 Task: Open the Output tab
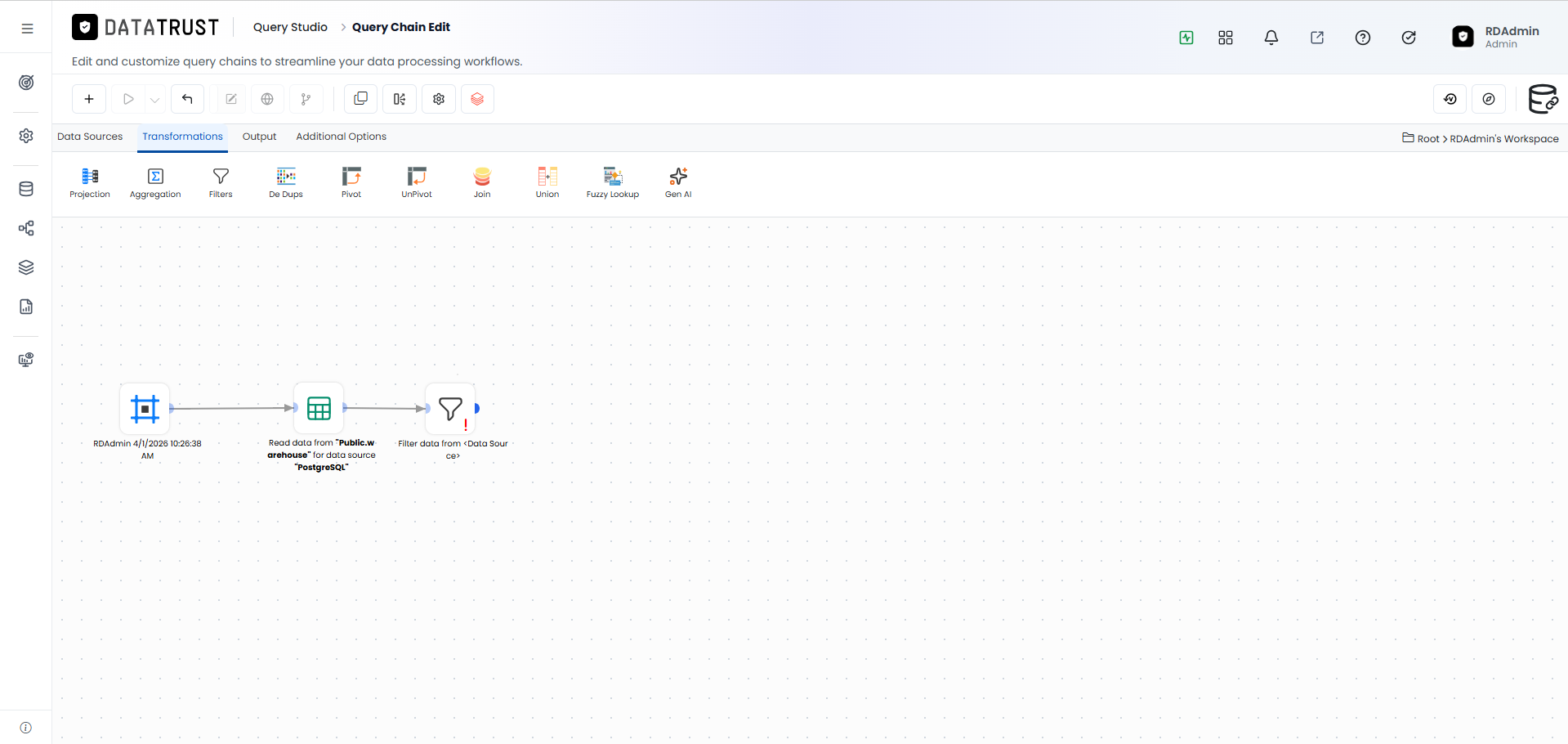tap(259, 137)
